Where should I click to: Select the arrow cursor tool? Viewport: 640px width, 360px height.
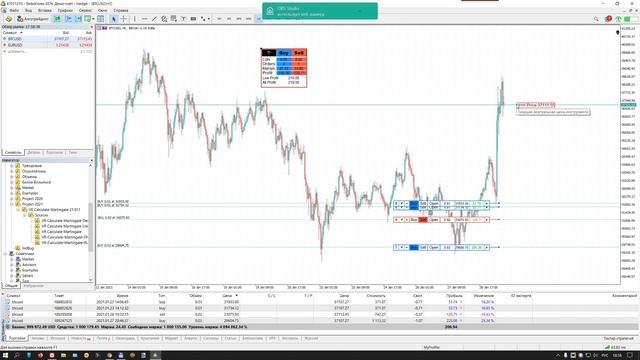(x=114, y=19)
